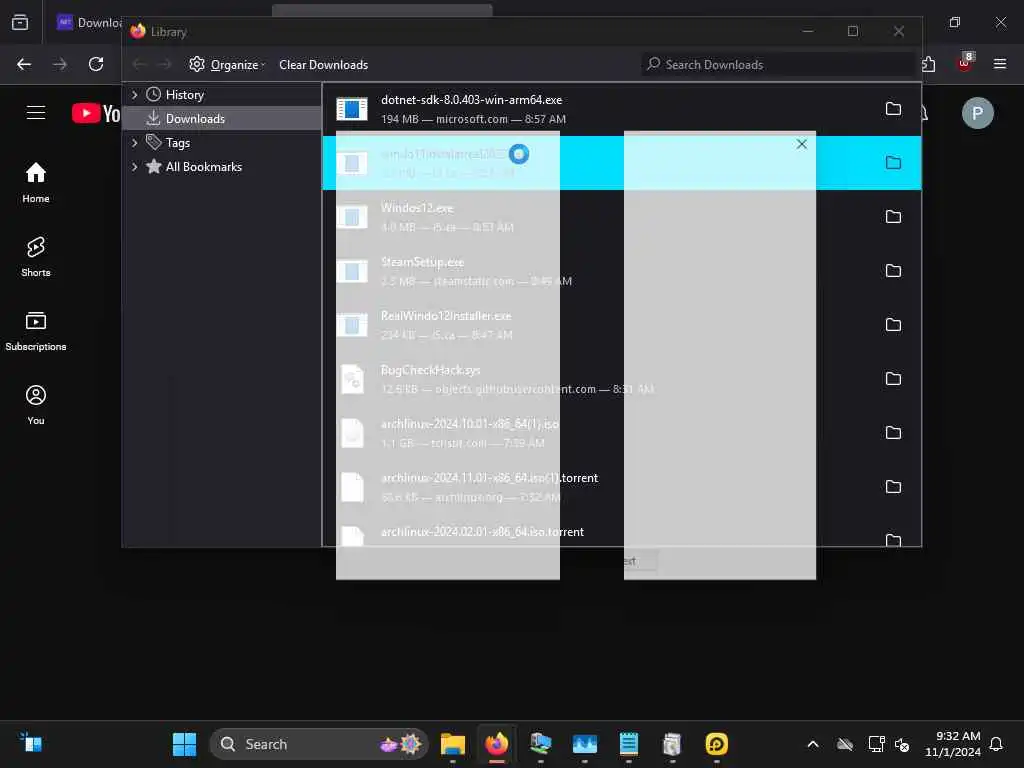Image resolution: width=1024 pixels, height=768 pixels.
Task: Click the taskbar Search box
Action: pyautogui.click(x=319, y=744)
